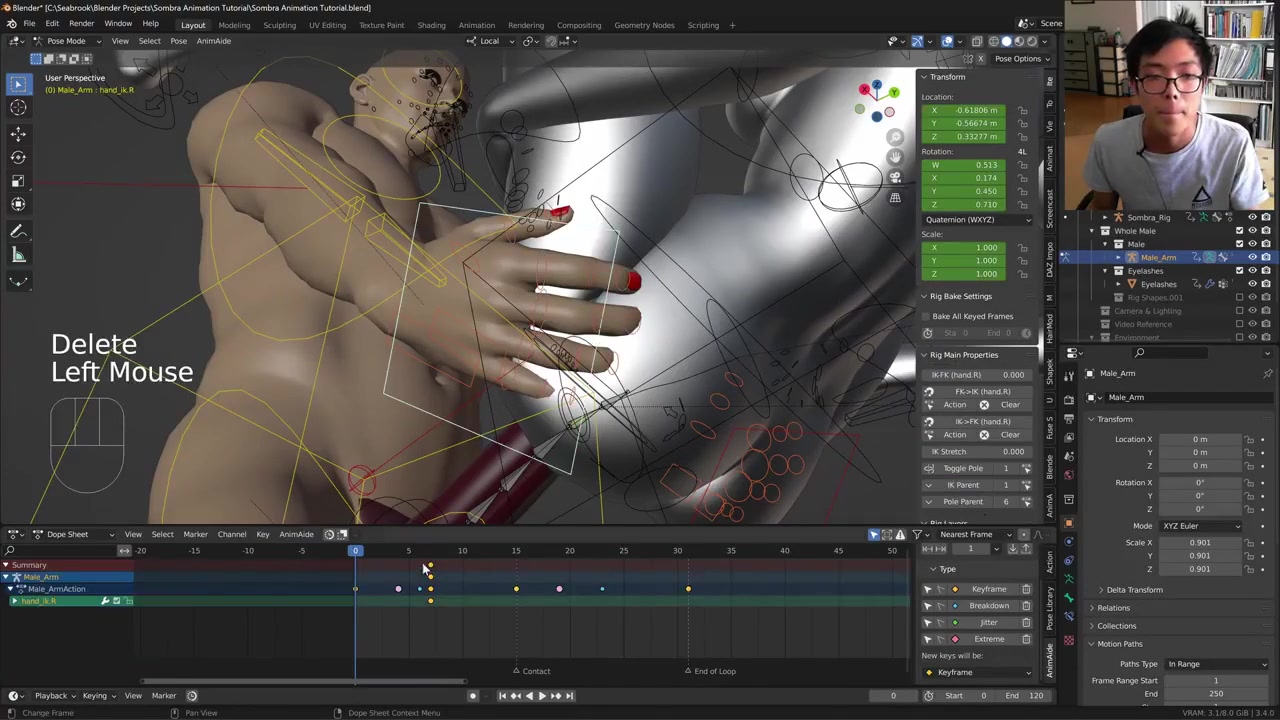Hide Male_Arm using its eye icon

tap(1252, 257)
